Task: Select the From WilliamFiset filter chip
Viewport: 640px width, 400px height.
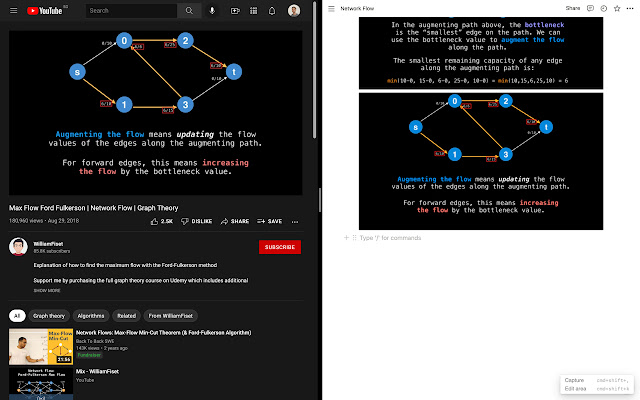Action: pyautogui.click(x=171, y=316)
